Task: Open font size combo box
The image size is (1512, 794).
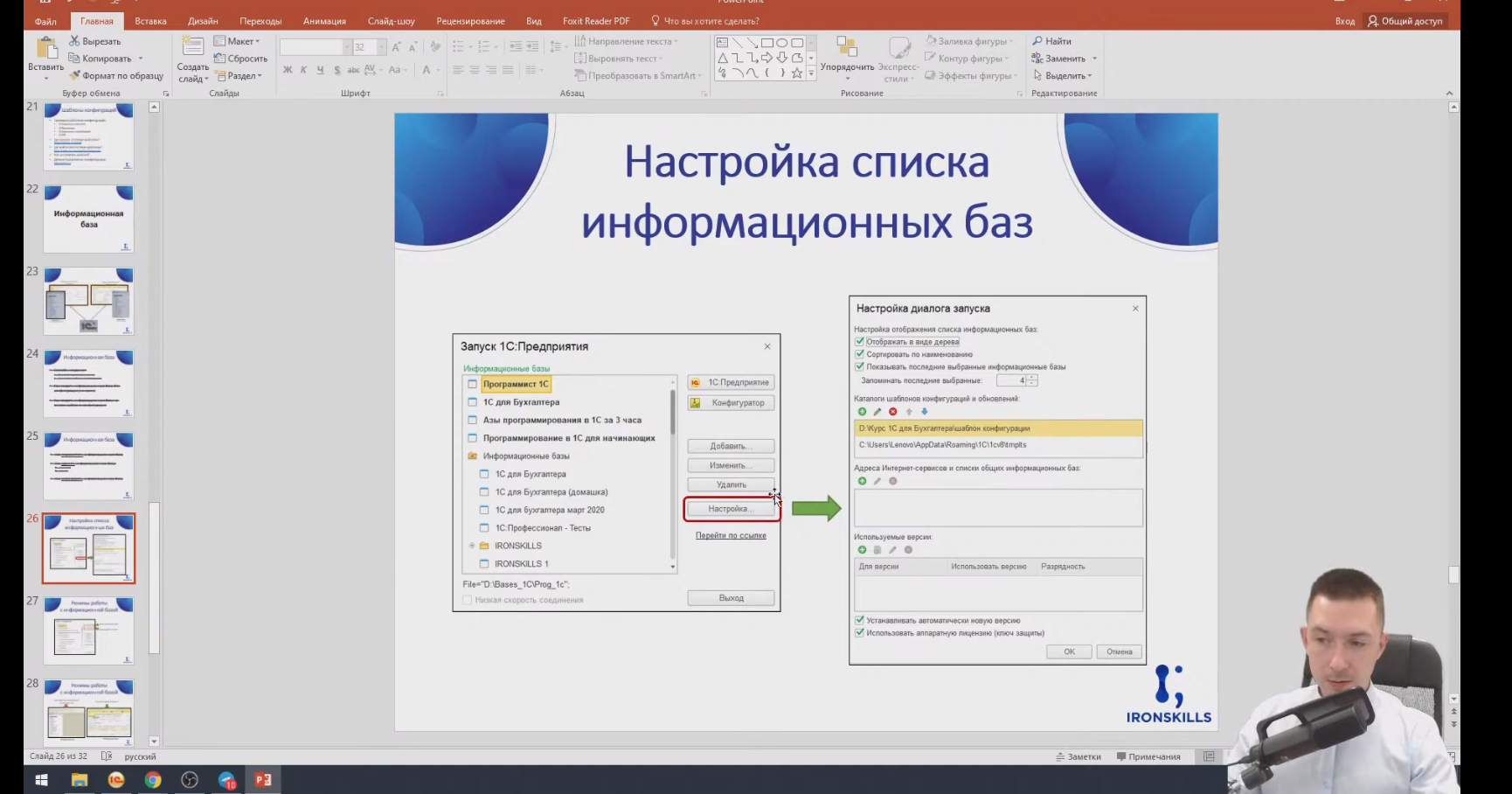Action: click(369, 46)
